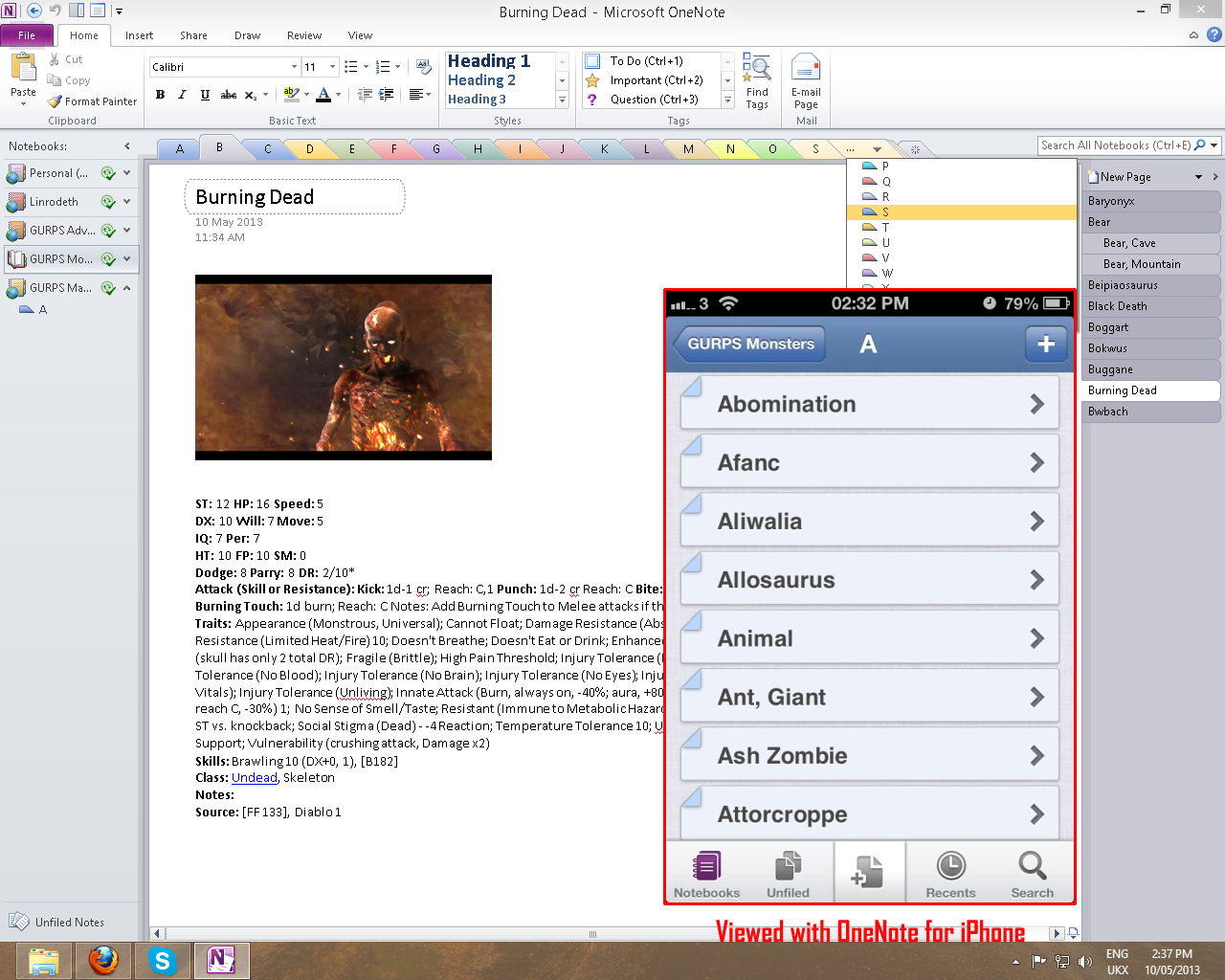Increase indent of the paragraph

387,95
